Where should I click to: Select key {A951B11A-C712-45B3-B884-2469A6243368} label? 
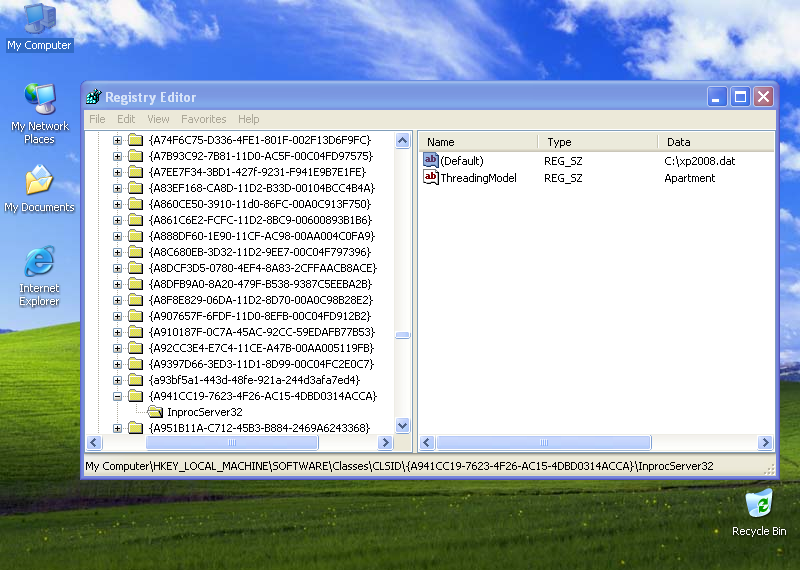pyautogui.click(x=259, y=428)
